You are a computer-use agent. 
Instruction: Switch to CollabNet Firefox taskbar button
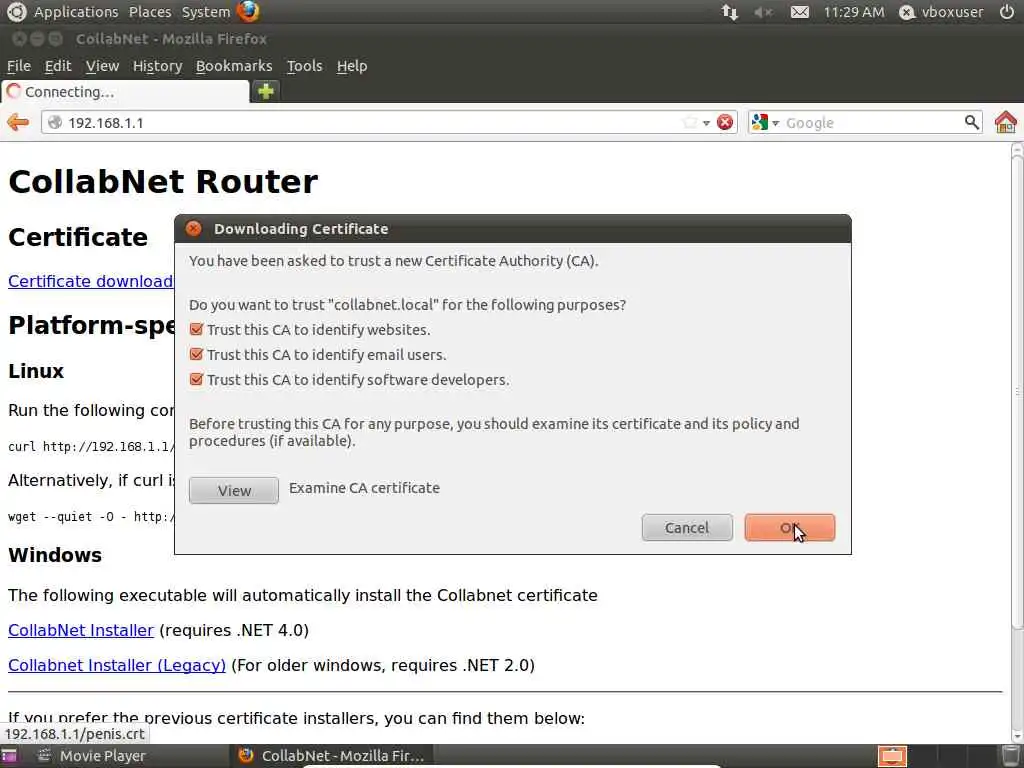coord(331,756)
